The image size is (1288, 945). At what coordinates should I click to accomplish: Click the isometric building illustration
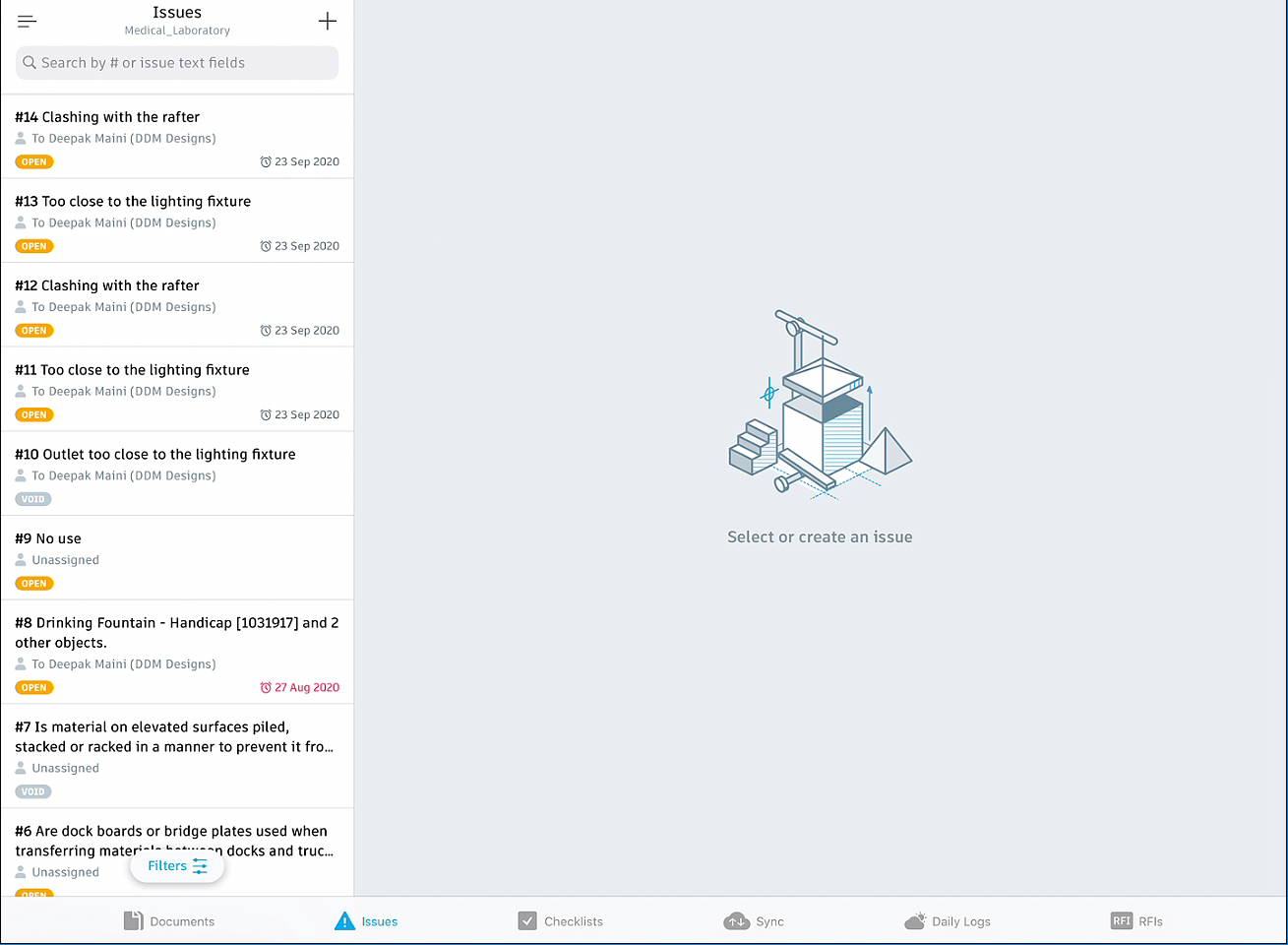point(820,406)
